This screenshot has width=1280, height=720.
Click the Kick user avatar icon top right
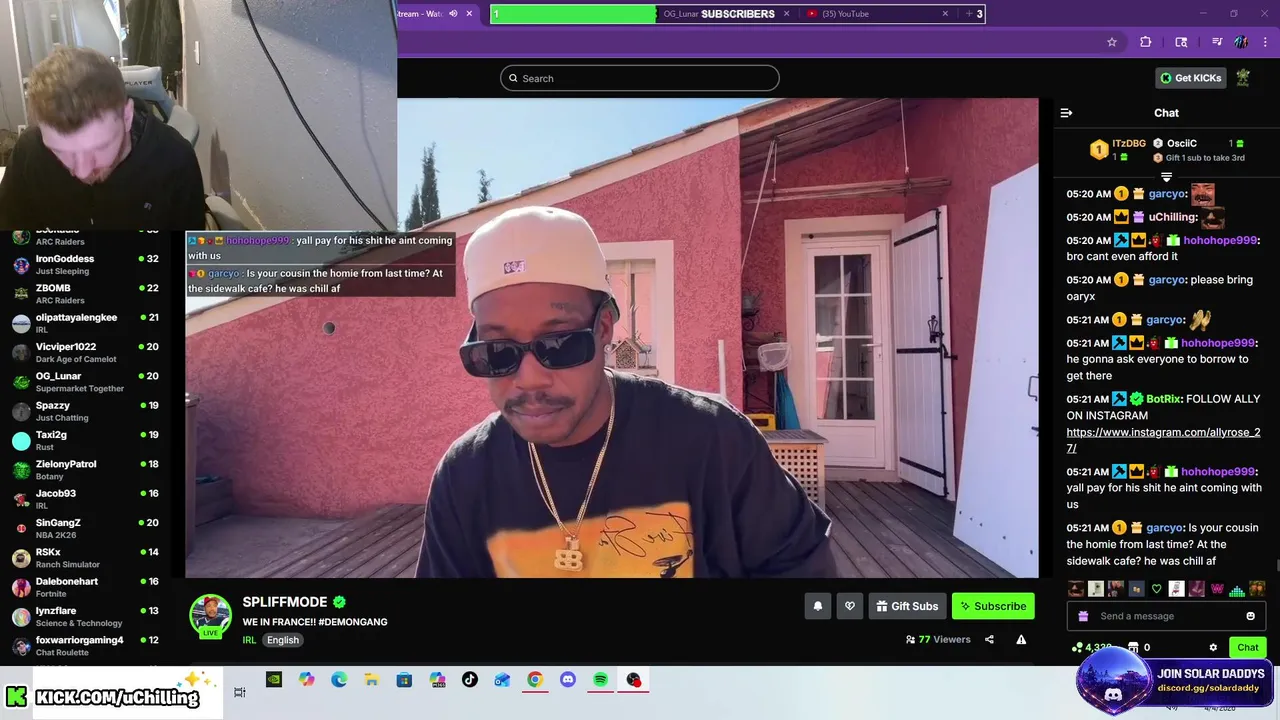pos(1243,78)
